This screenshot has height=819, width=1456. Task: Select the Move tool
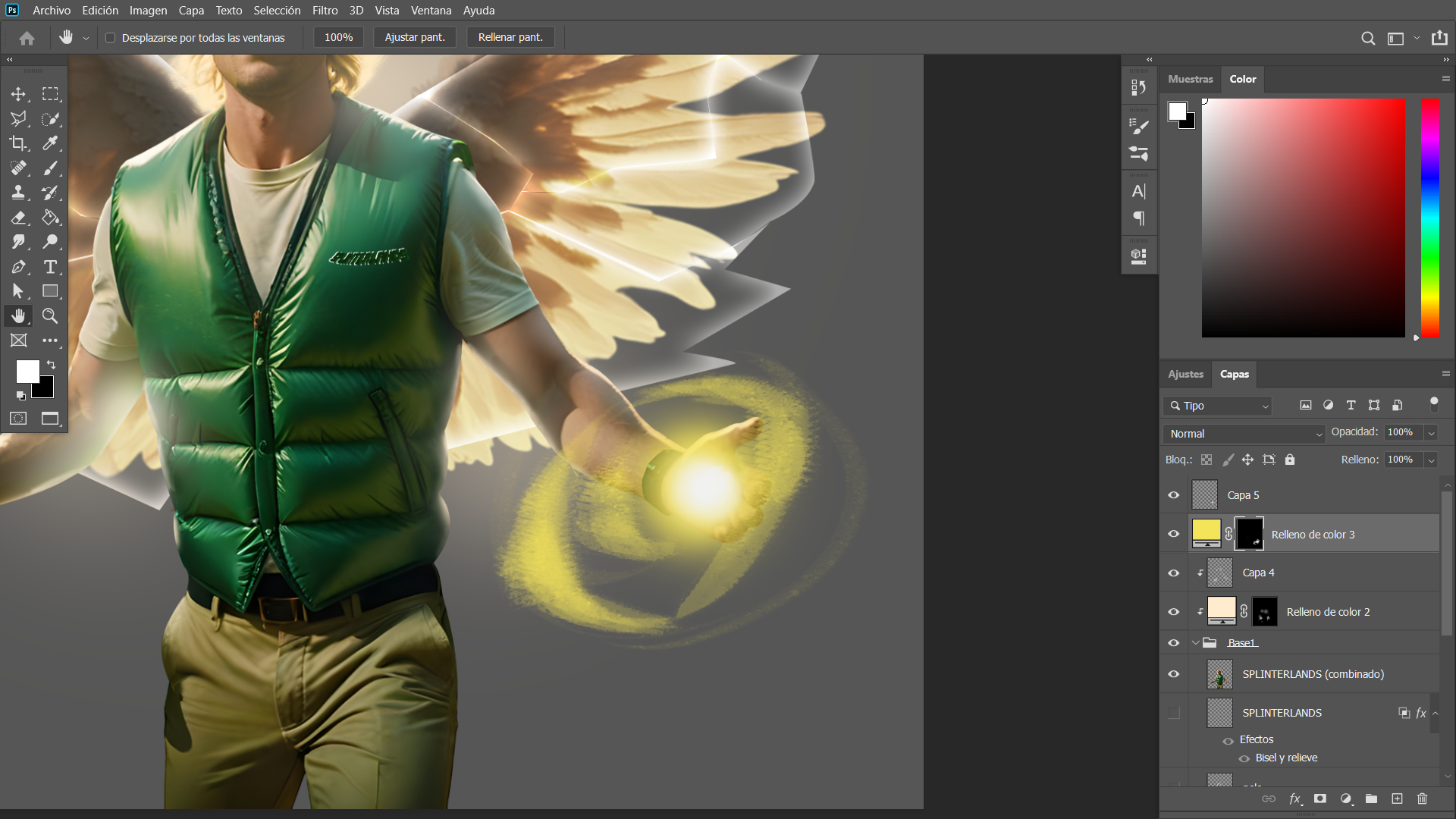point(18,94)
